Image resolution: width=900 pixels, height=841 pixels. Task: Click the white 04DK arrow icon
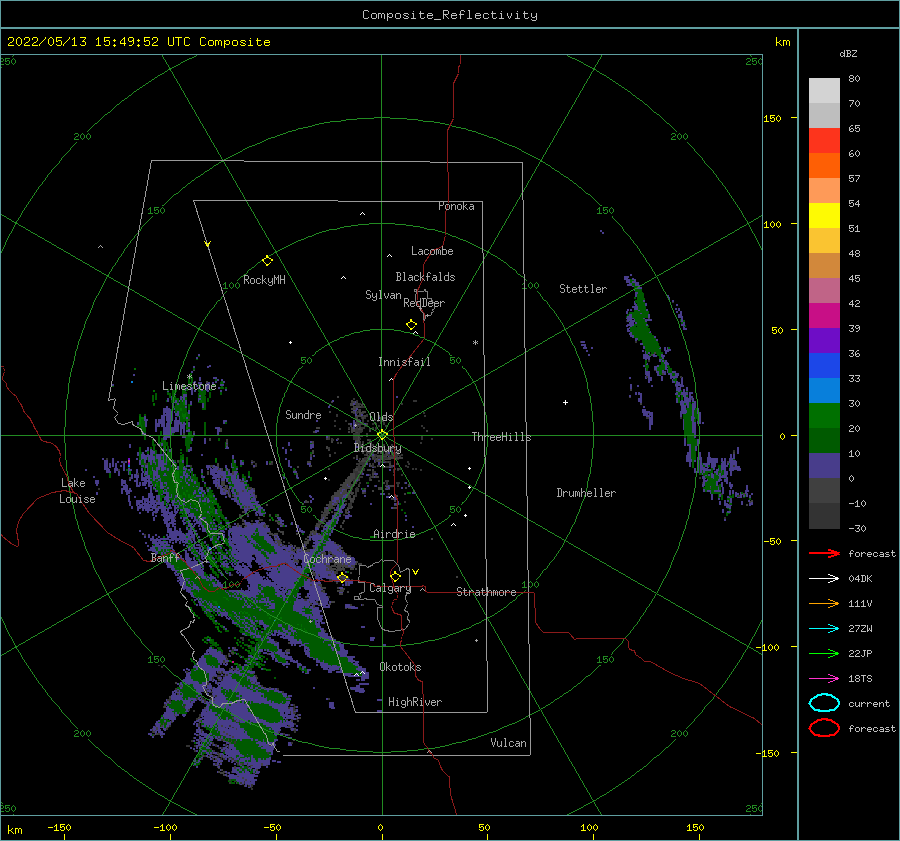(824, 579)
